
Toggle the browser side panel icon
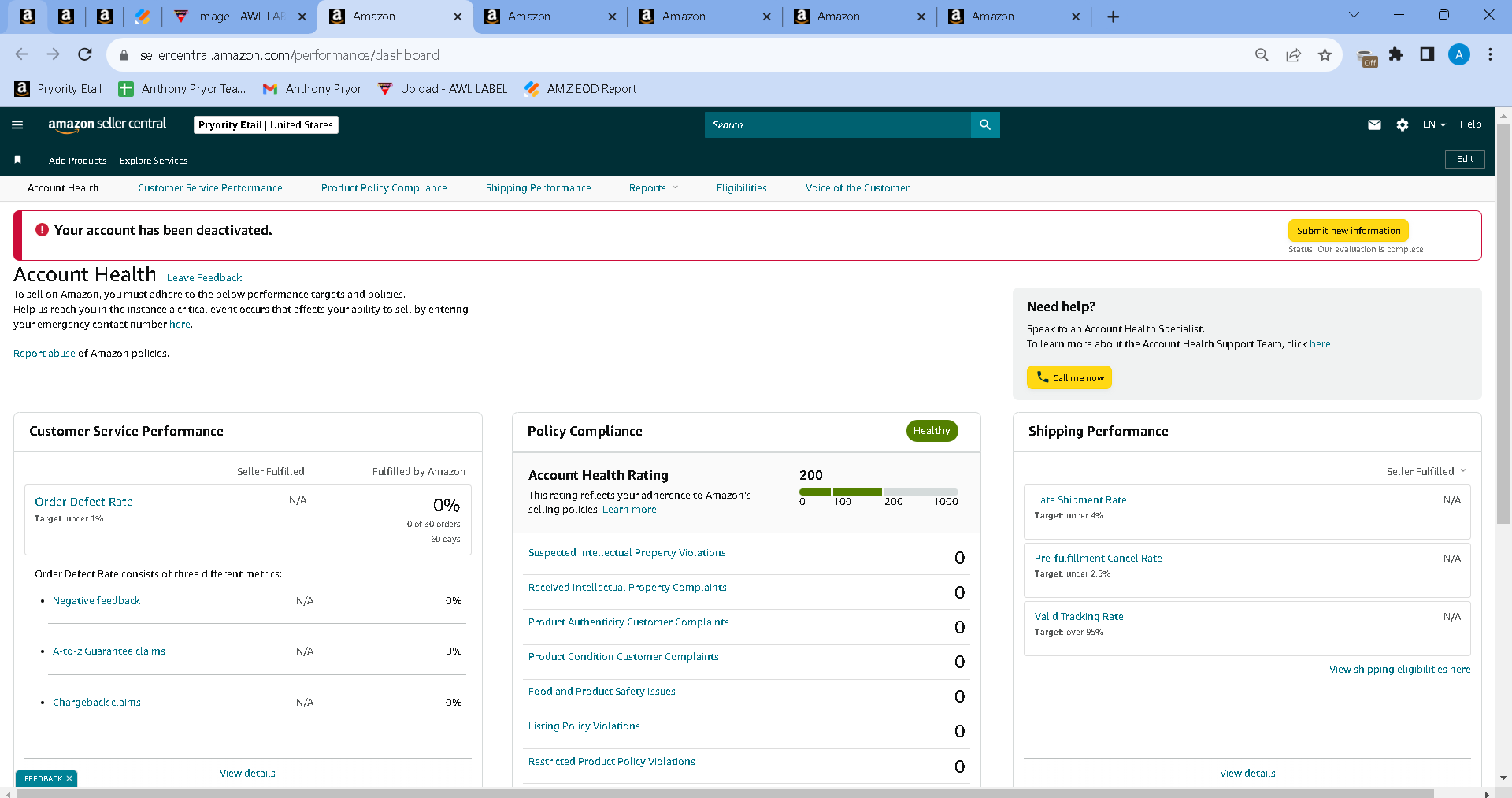tap(1427, 54)
